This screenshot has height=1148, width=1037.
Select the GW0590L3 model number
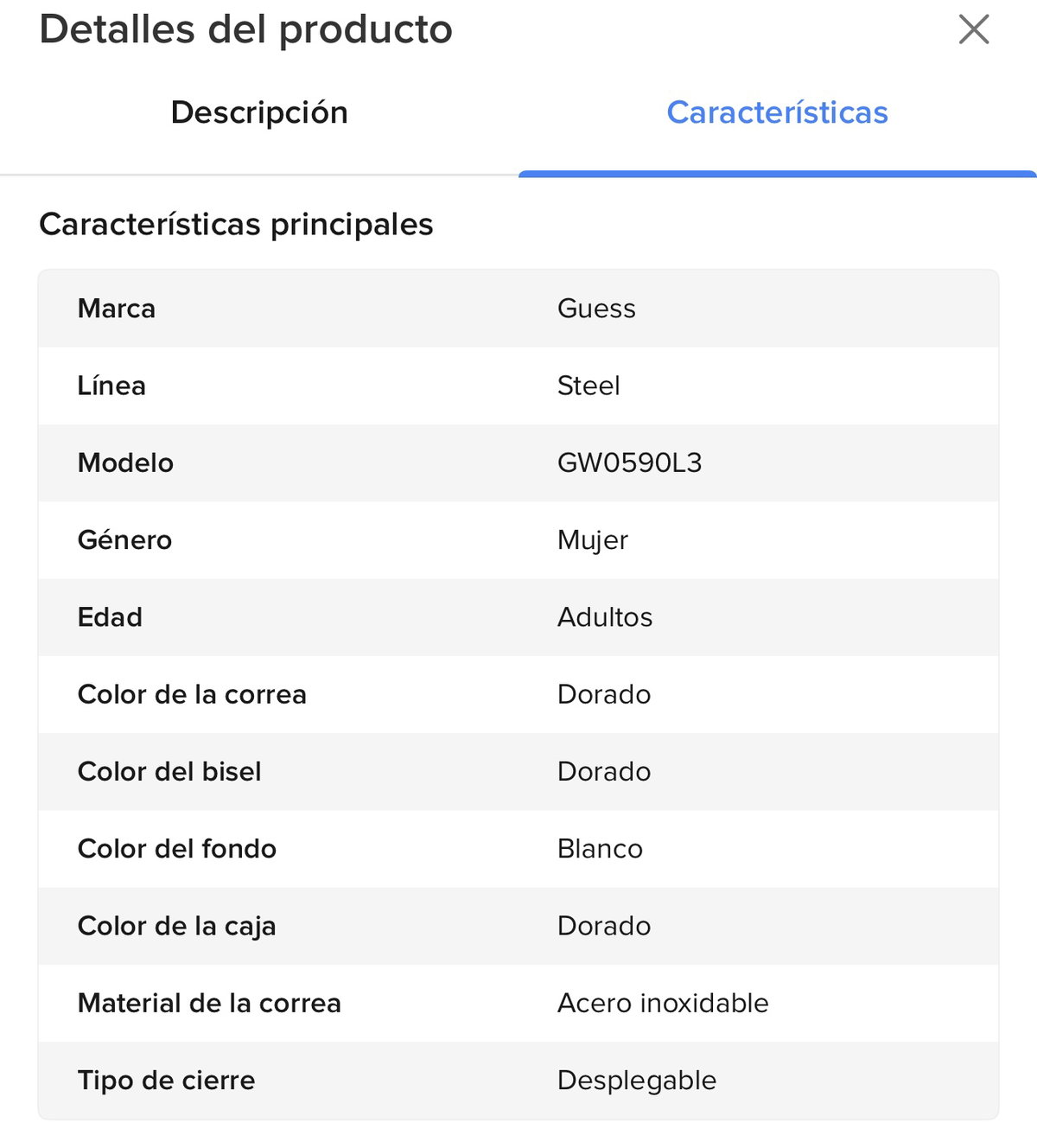[x=629, y=462]
